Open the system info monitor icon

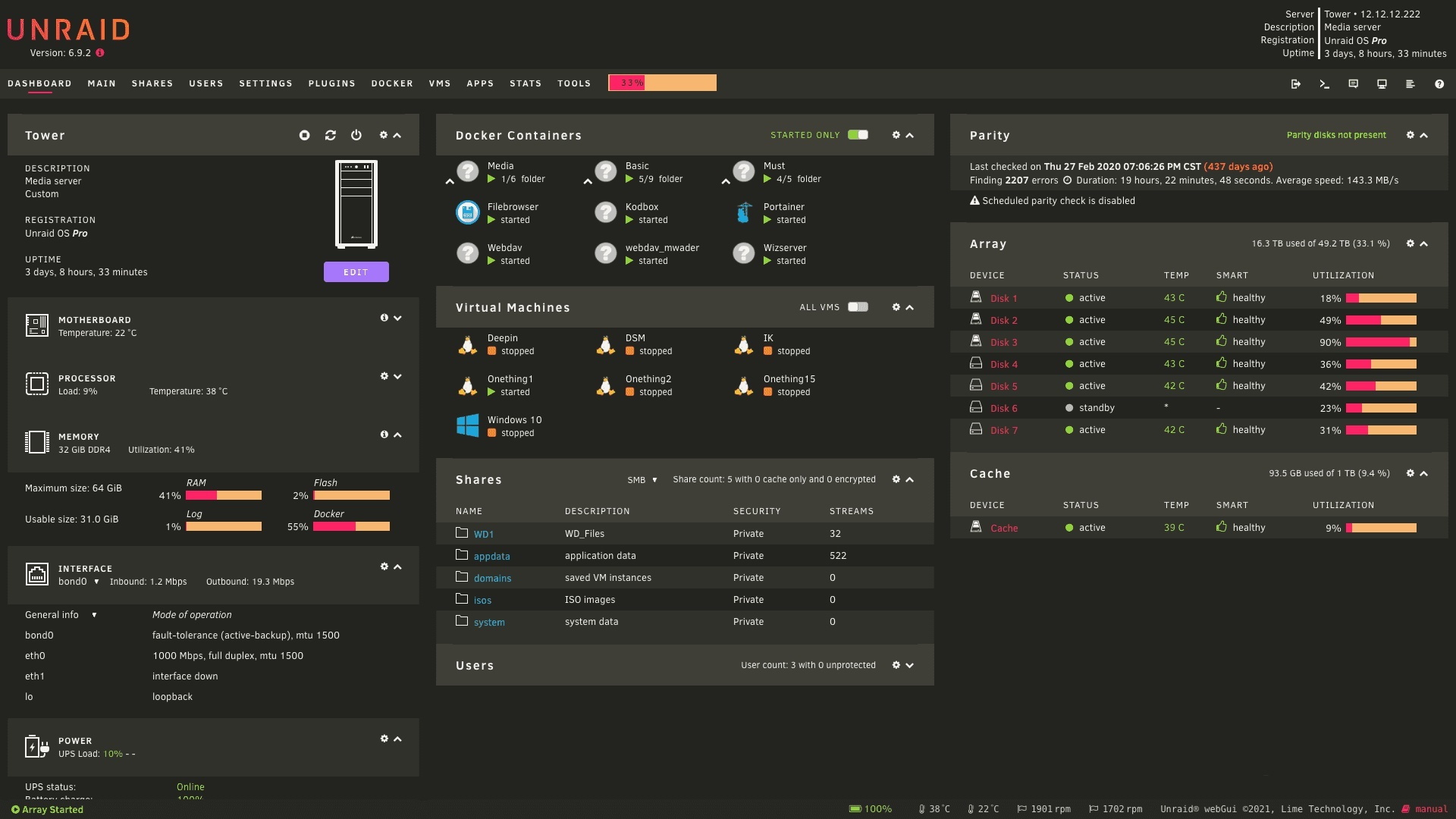pyautogui.click(x=1382, y=84)
